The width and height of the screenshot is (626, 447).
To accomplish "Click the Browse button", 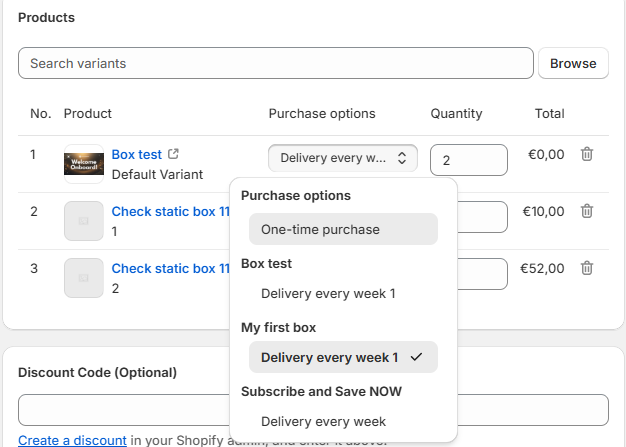I will (573, 63).
